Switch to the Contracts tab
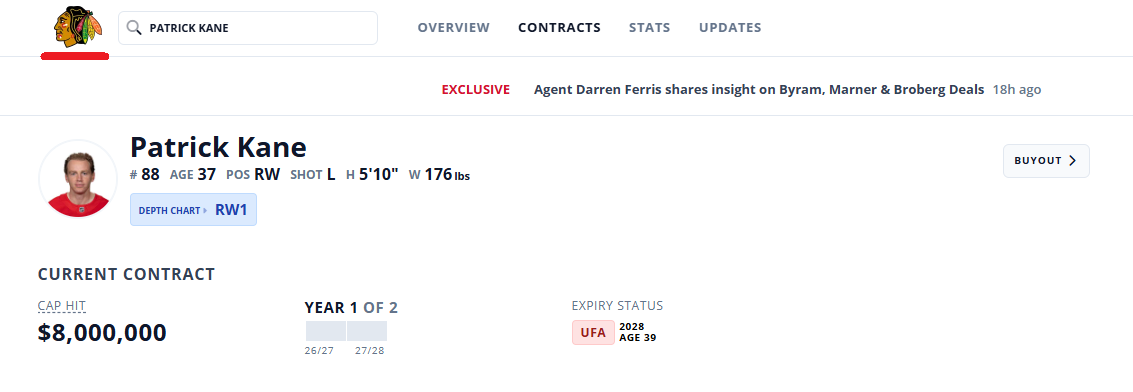Screen dimensions: 1133x392 click(x=559, y=28)
